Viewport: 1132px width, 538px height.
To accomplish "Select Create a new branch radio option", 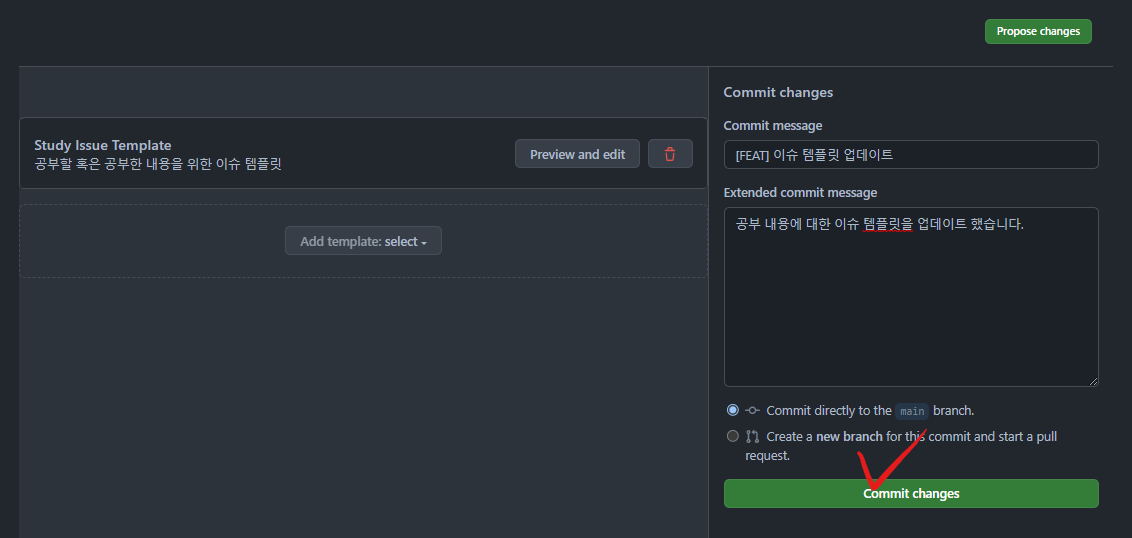I will pyautogui.click(x=733, y=436).
